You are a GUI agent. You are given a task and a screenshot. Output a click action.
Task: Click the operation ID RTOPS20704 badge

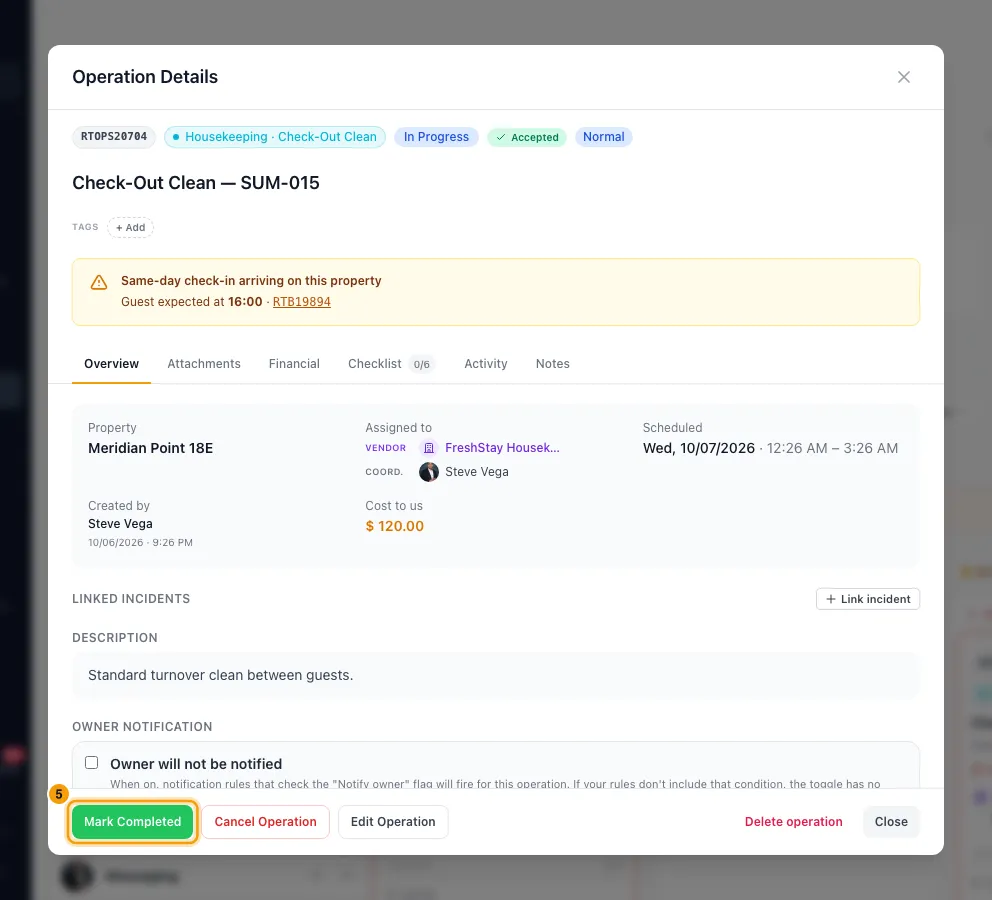(x=114, y=137)
